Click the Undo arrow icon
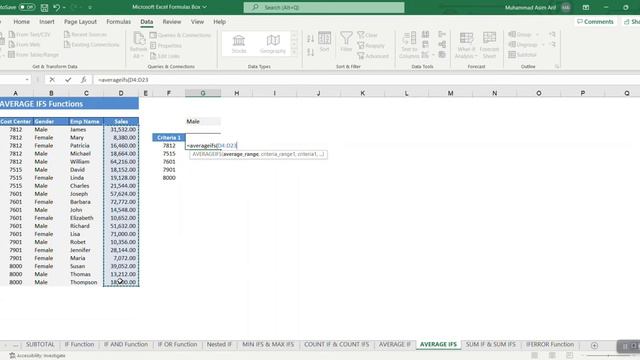Screen dimensions: 640x360 pos(57,7)
